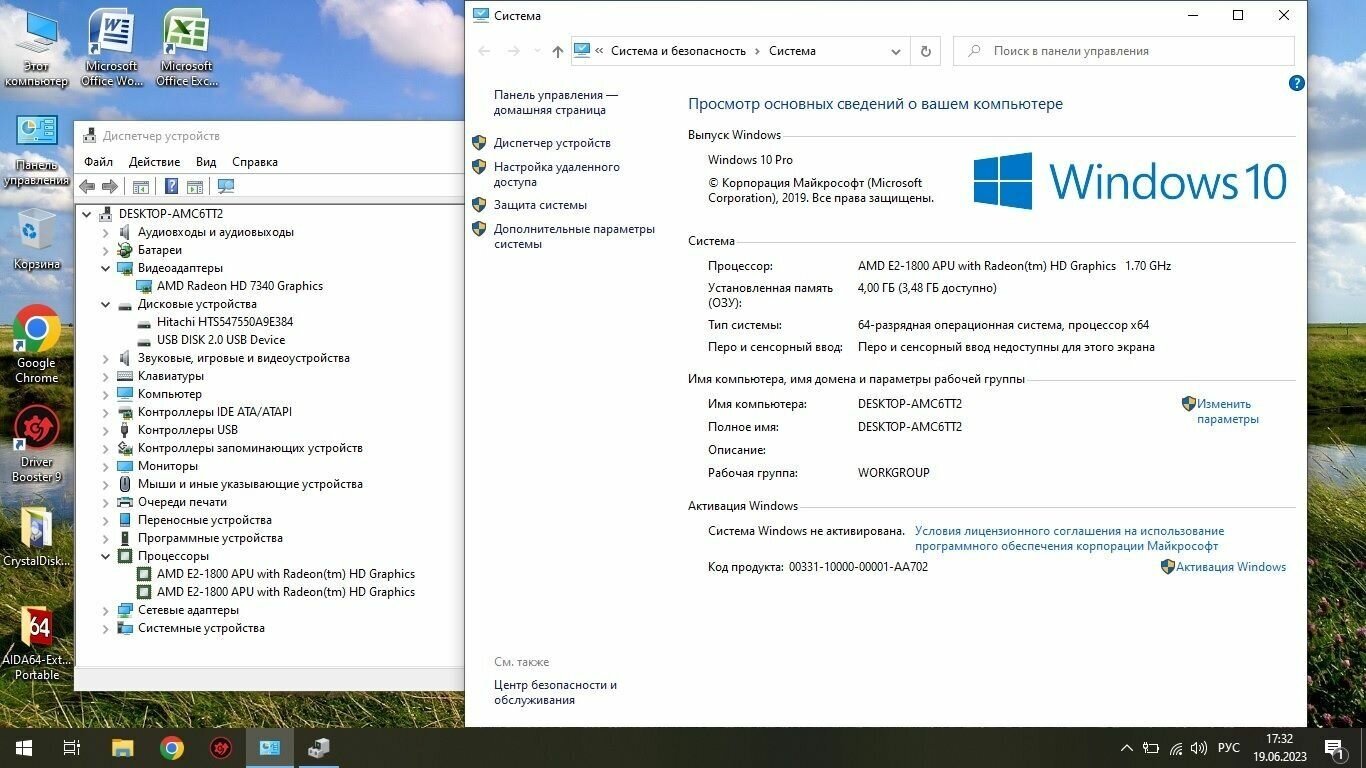Expand the Контроллеры USB node
The height and width of the screenshot is (768, 1366).
[106, 430]
